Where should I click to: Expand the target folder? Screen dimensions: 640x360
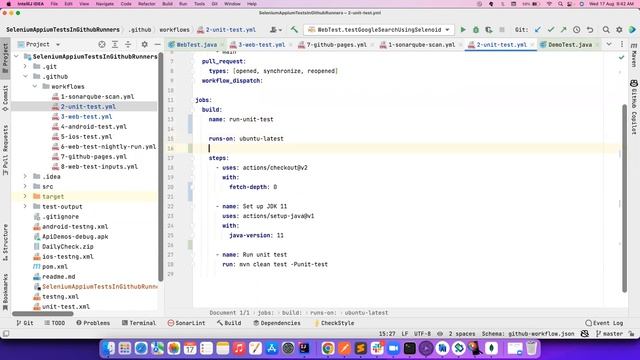click(x=25, y=196)
